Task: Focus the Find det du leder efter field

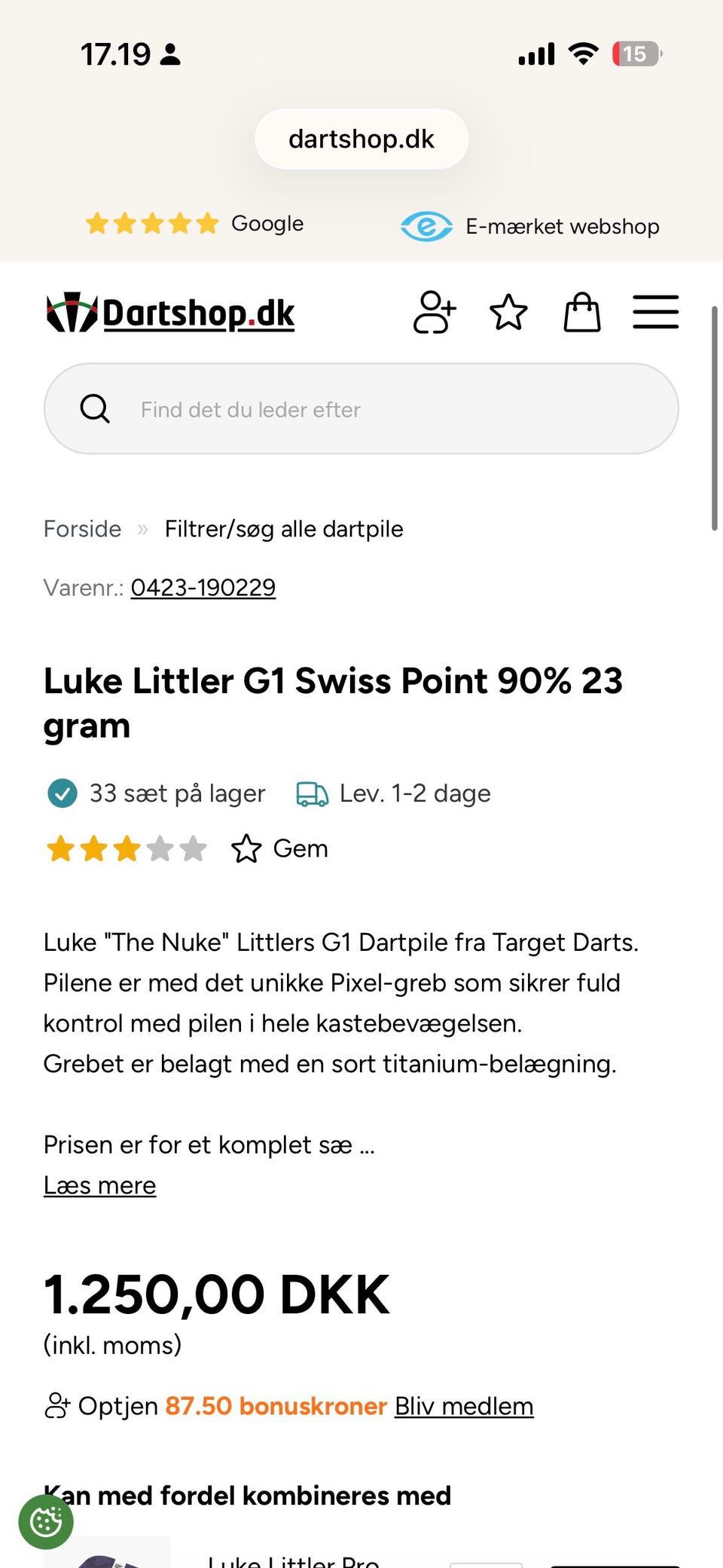Action: pos(361,408)
